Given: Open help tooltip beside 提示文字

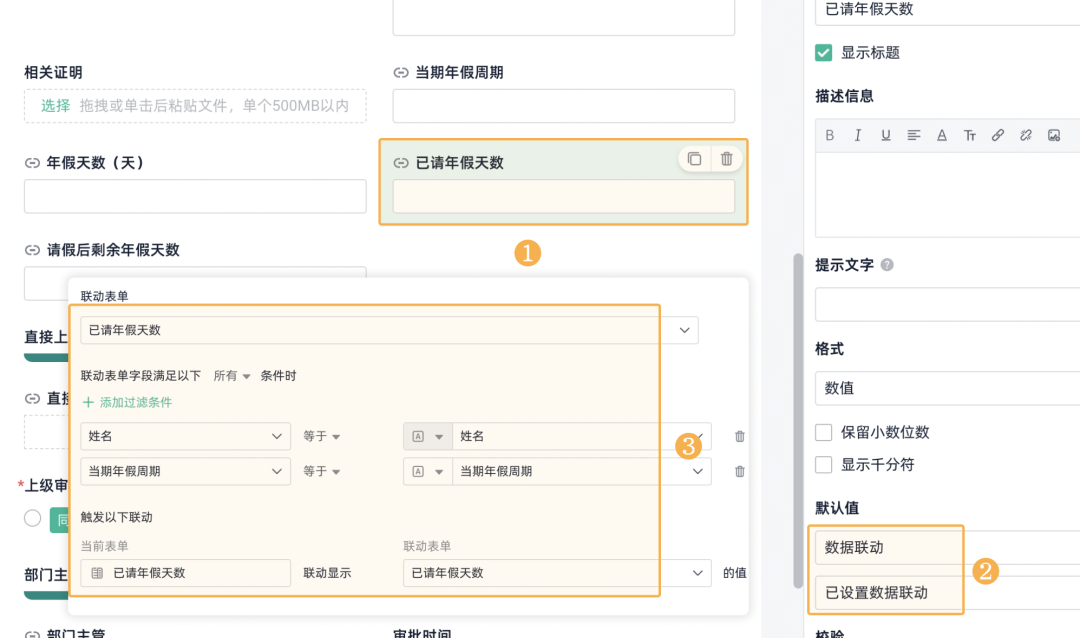Looking at the screenshot, I should (x=887, y=265).
